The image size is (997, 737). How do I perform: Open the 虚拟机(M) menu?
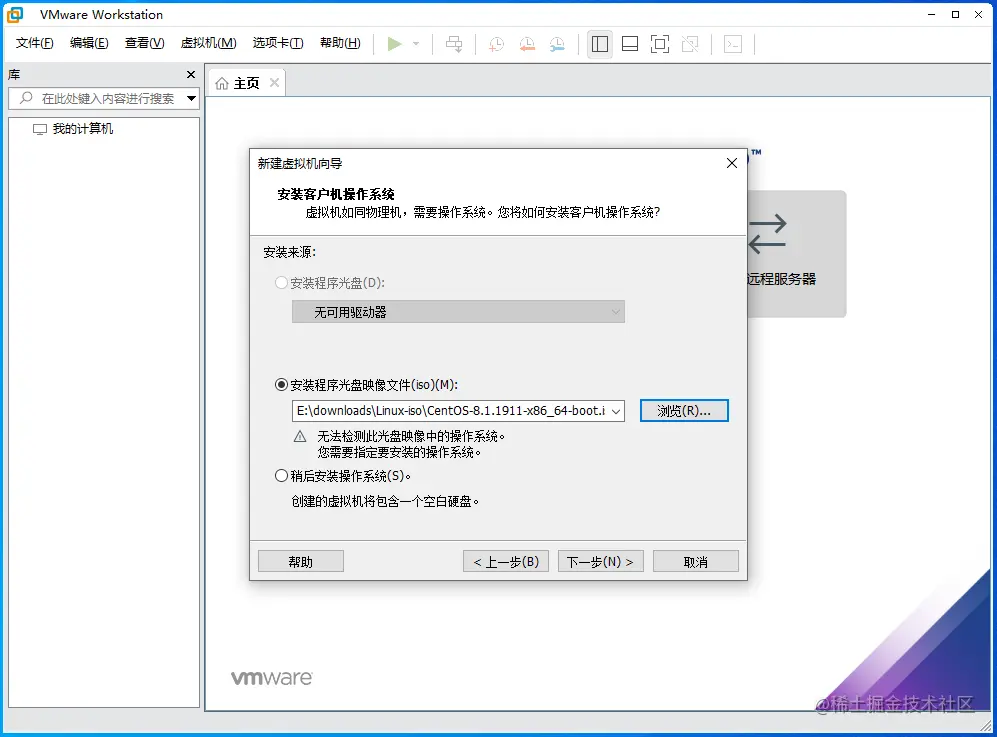click(207, 43)
